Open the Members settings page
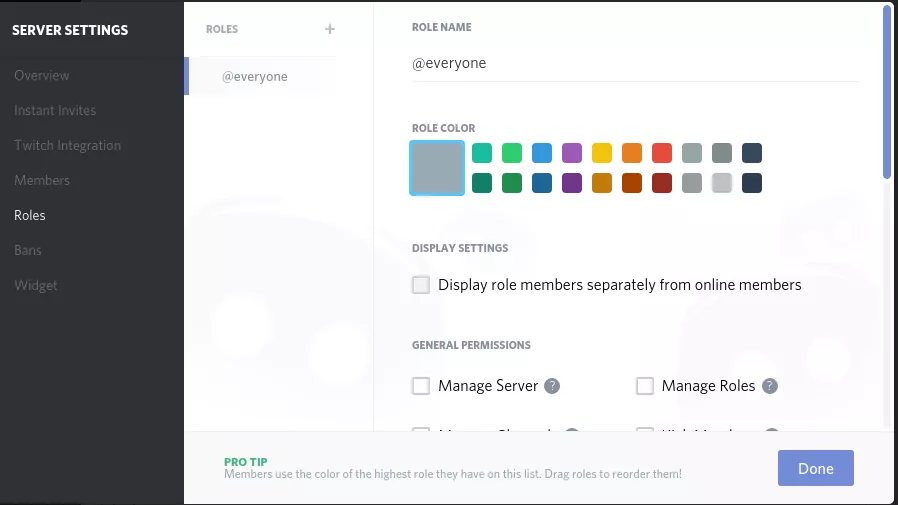 [x=42, y=180]
